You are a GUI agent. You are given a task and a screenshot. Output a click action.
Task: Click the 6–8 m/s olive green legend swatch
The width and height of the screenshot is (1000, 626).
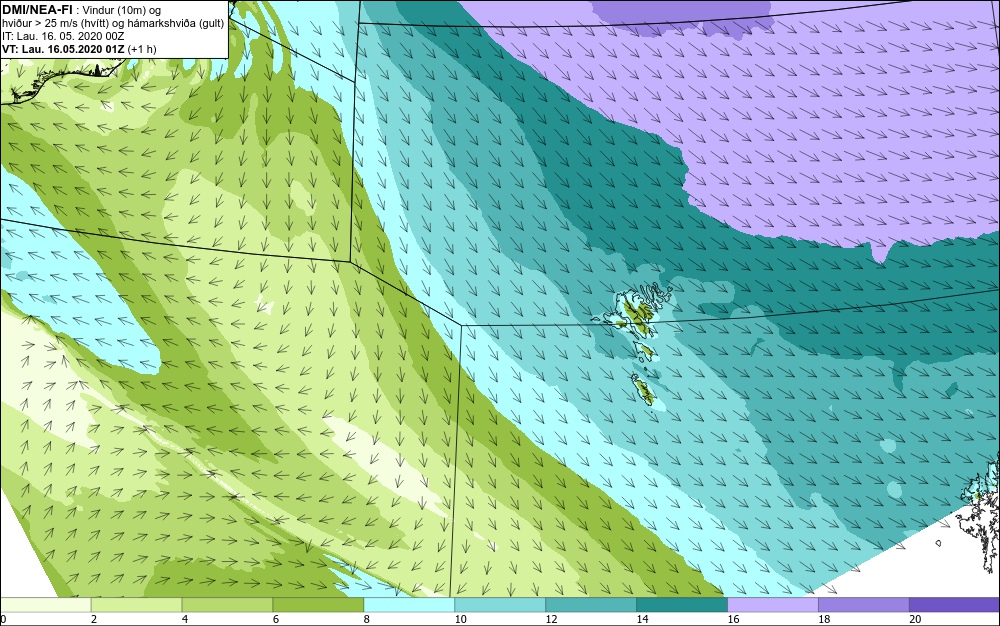coord(318,605)
